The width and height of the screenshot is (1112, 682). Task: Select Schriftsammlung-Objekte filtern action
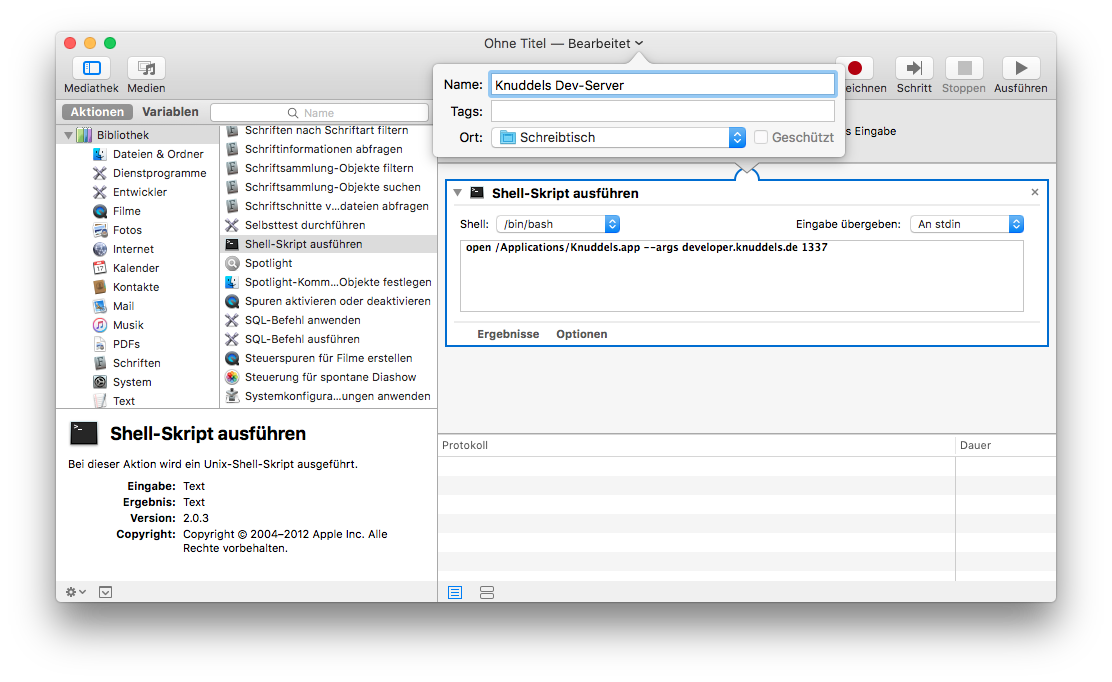pos(328,169)
